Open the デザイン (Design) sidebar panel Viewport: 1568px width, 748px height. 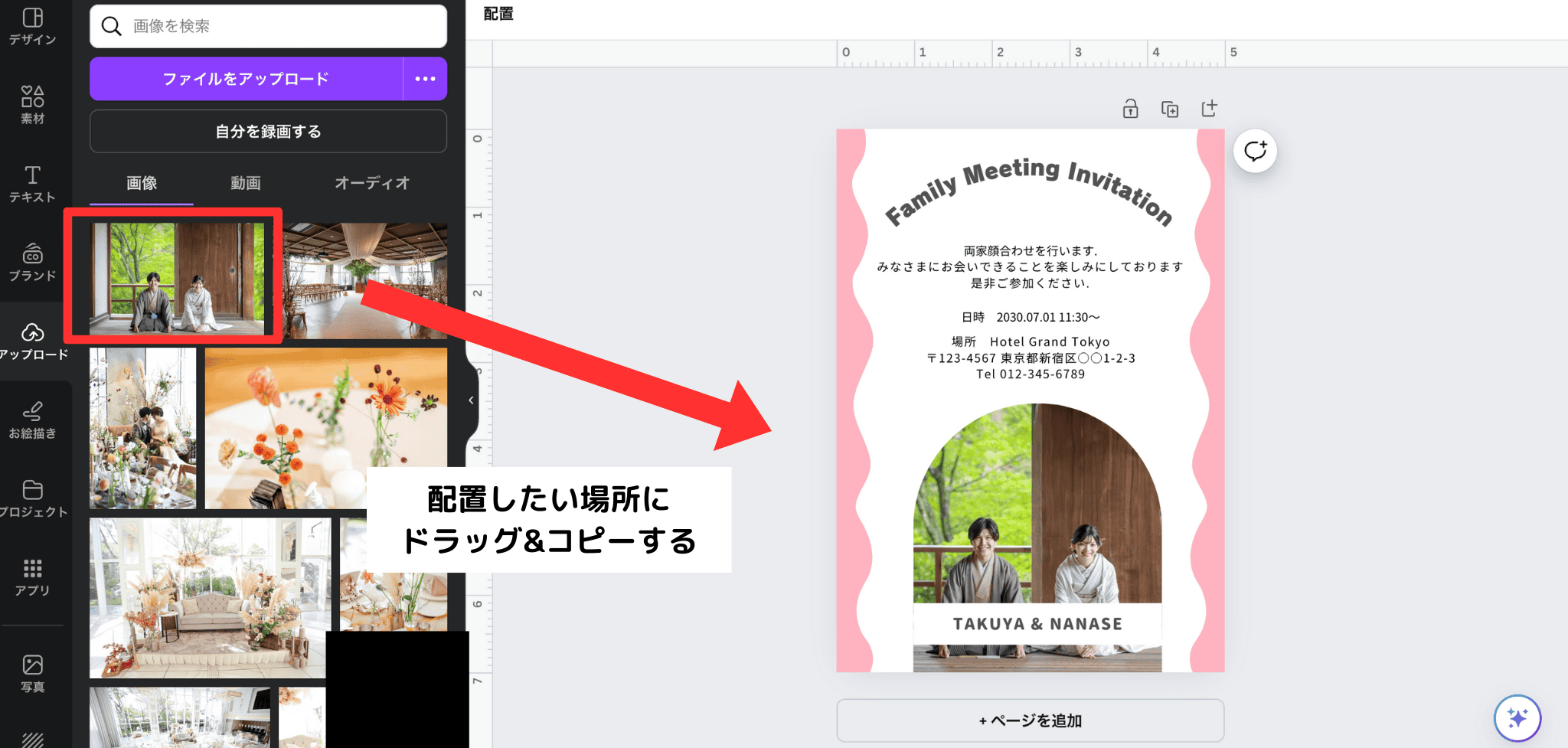pyautogui.click(x=32, y=26)
